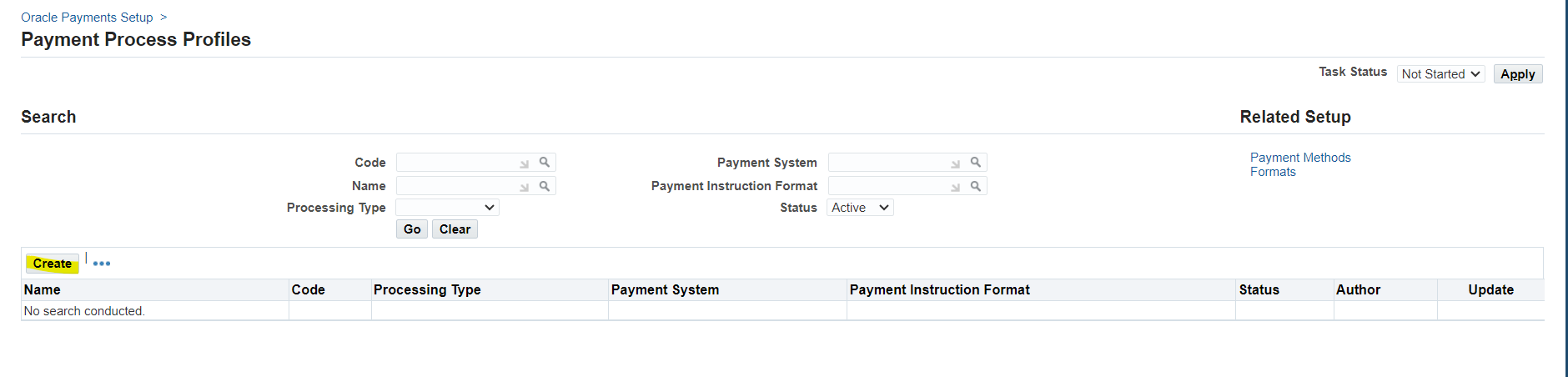Click resize grip icon in Code field
Image resolution: width=1568 pixels, height=377 pixels.
(525, 164)
